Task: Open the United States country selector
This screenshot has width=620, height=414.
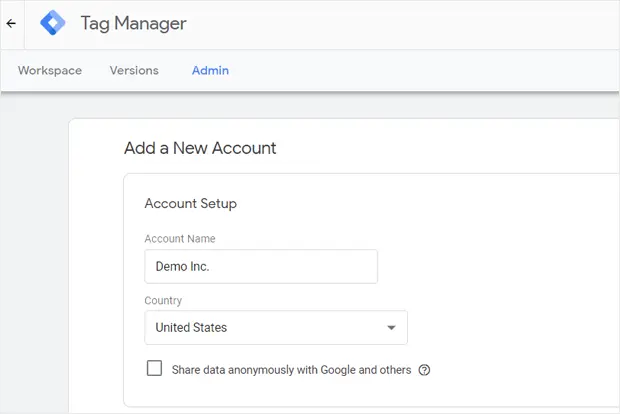Action: (276, 327)
